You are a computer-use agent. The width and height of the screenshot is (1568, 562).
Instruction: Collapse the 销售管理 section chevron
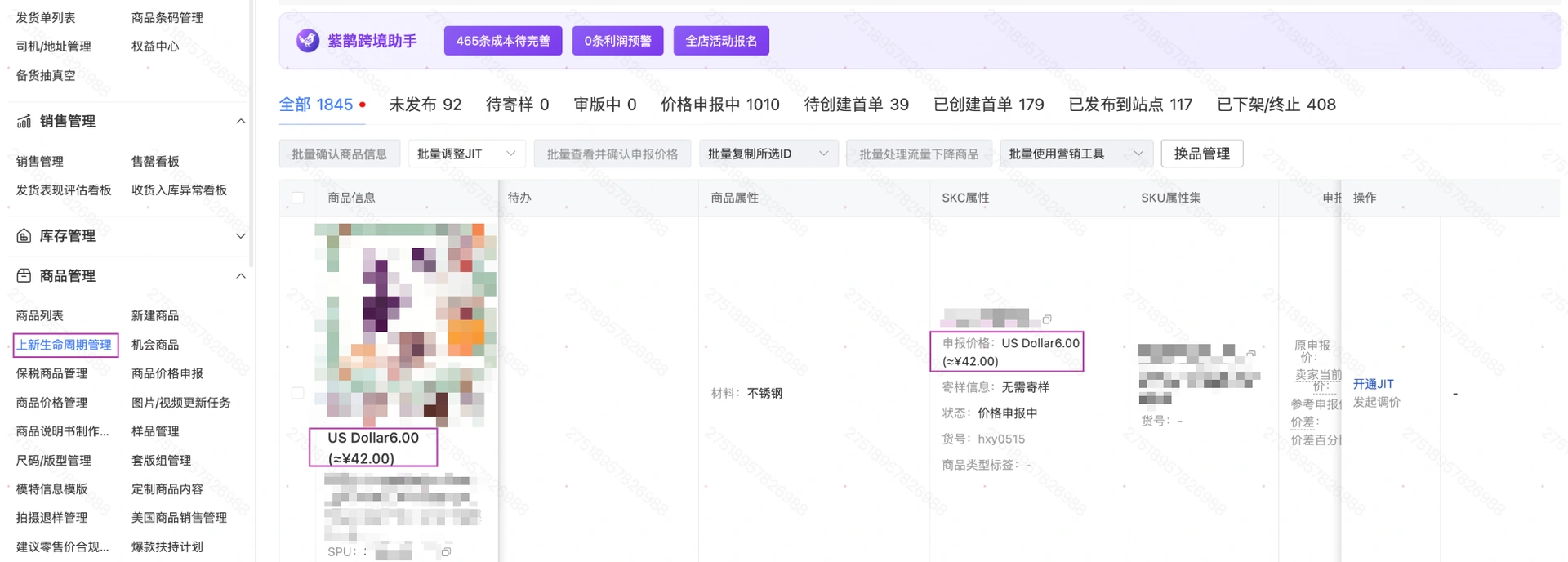click(x=240, y=122)
